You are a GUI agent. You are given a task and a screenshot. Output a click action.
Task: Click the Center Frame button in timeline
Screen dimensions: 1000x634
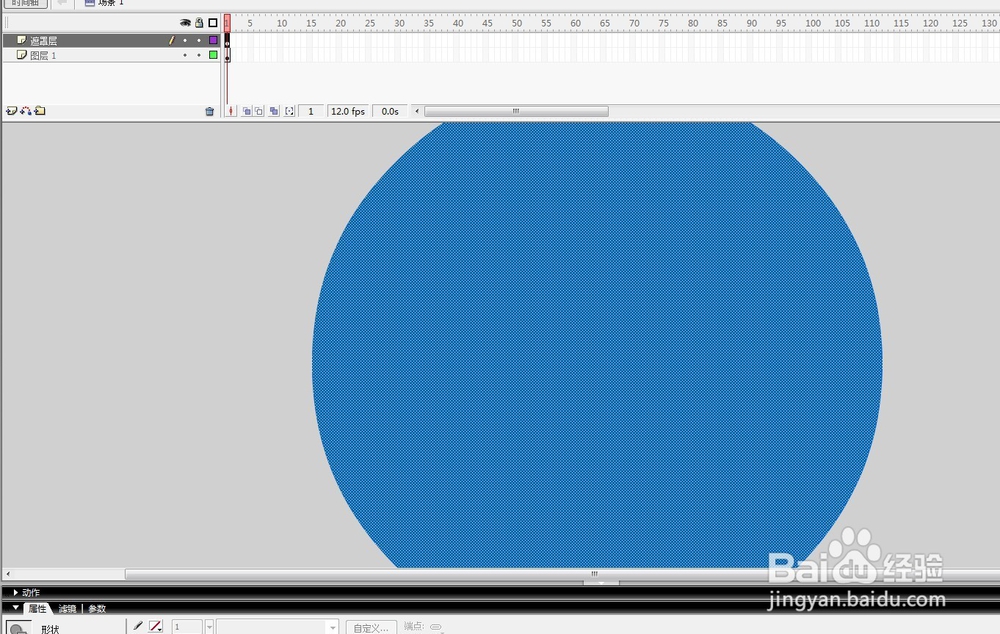[231, 111]
